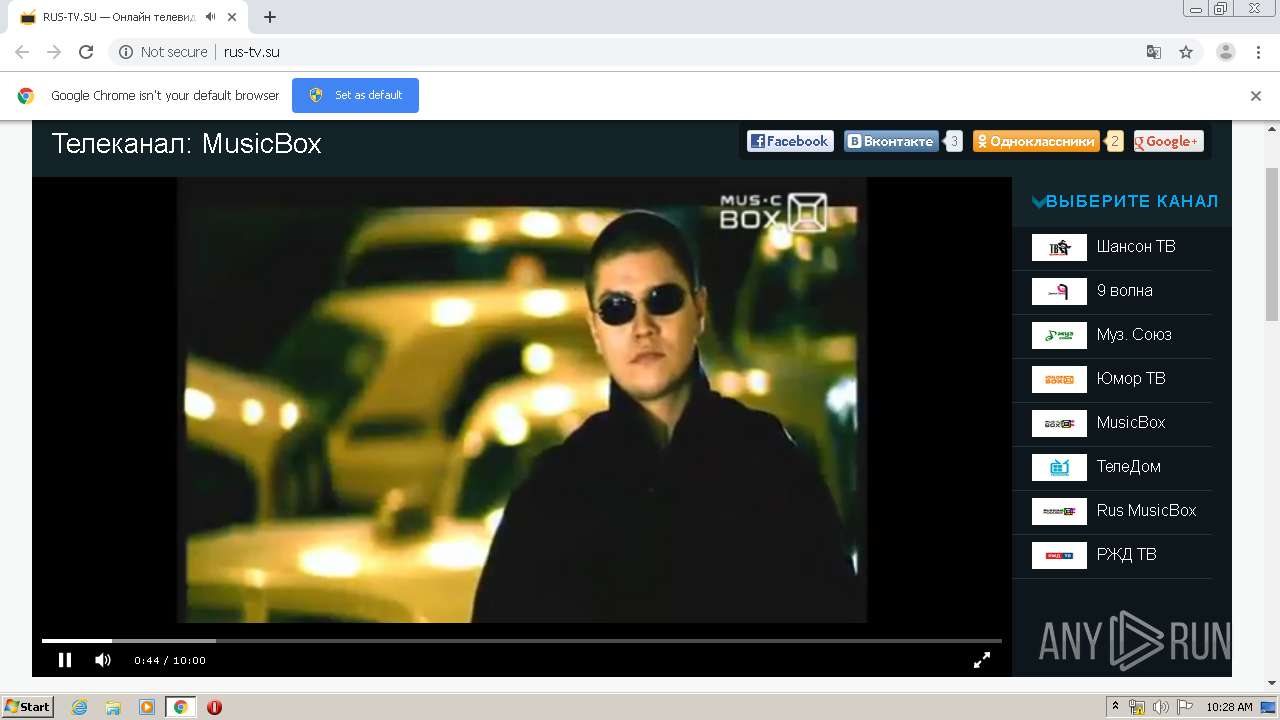
Task: Open the system tray volume control
Action: (x=1160, y=707)
